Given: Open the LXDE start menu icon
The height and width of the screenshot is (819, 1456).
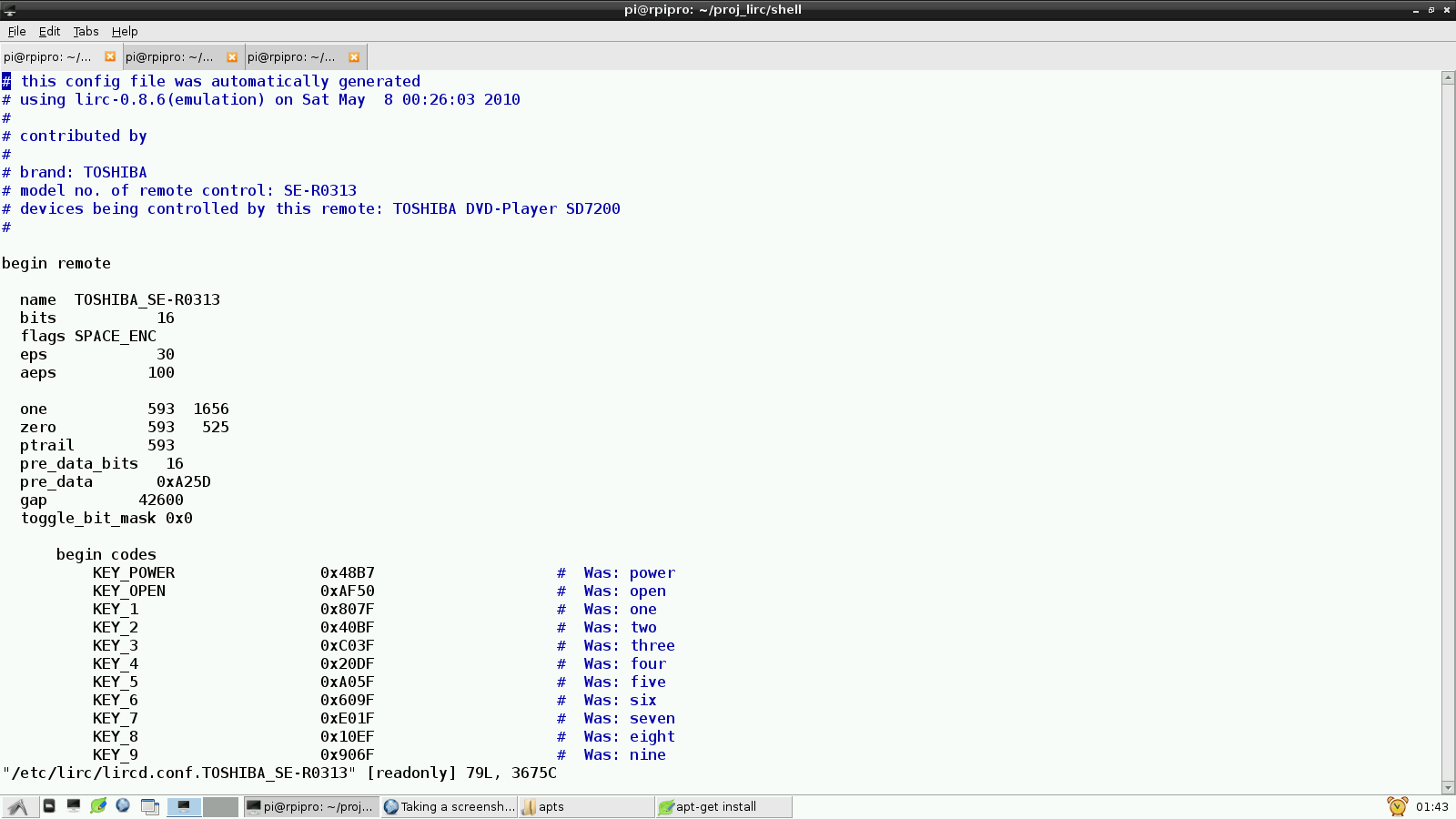Looking at the screenshot, I should pyautogui.click(x=18, y=806).
